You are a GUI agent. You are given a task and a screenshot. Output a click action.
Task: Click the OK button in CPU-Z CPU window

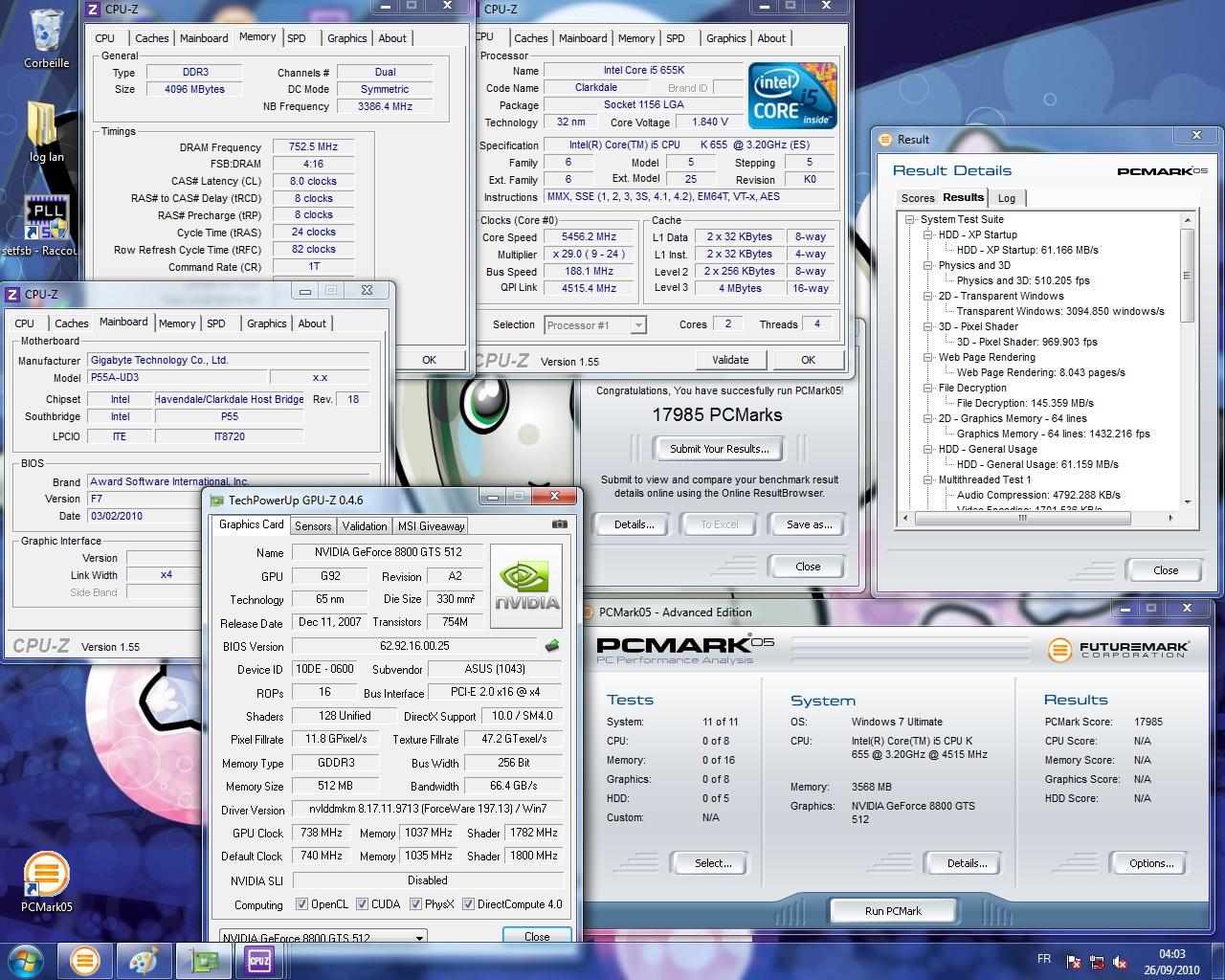(808, 360)
